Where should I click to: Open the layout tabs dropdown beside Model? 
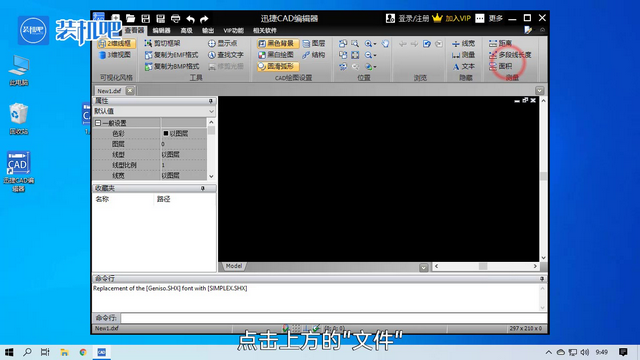(x=424, y=267)
